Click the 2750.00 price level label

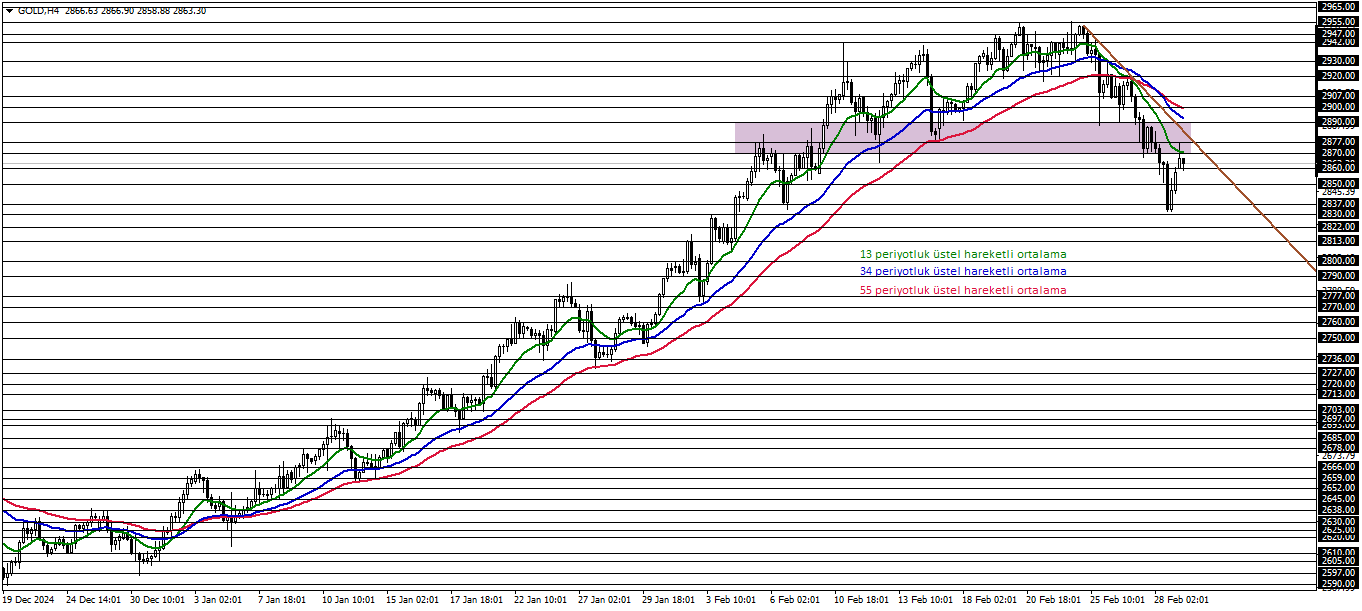pos(1337,338)
